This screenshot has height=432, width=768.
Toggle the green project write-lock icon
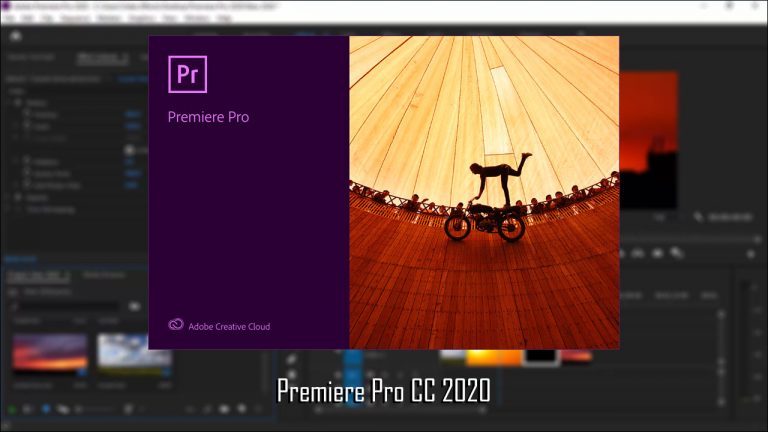(x=11, y=409)
